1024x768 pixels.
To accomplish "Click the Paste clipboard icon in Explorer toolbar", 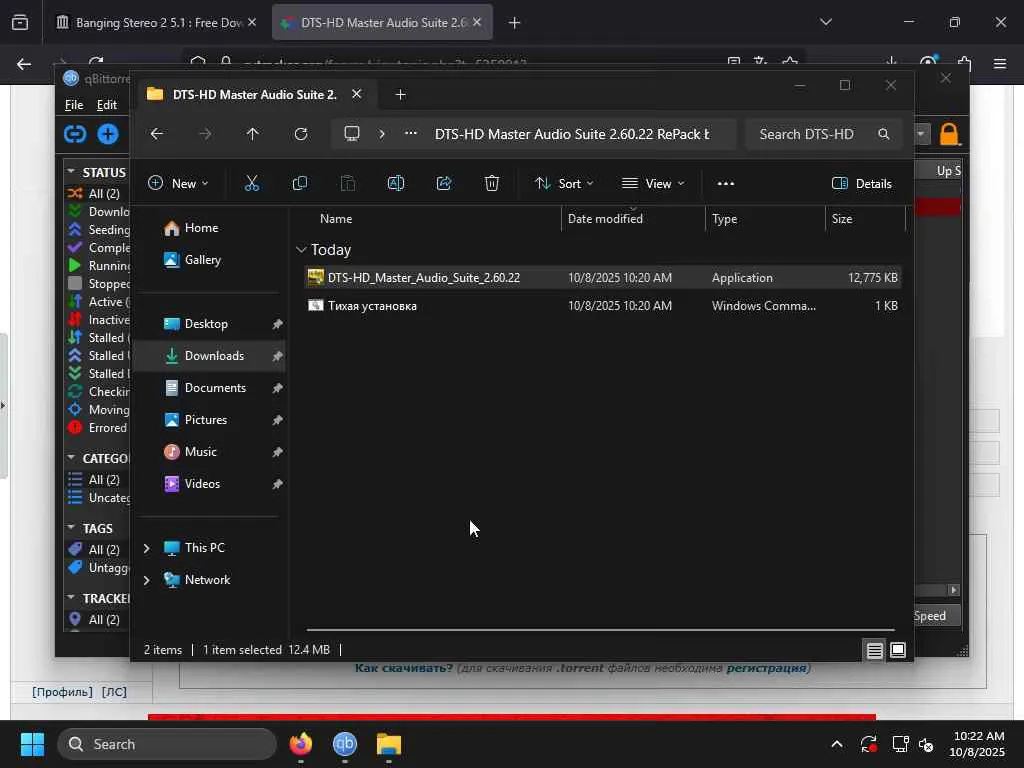I will [x=348, y=184].
